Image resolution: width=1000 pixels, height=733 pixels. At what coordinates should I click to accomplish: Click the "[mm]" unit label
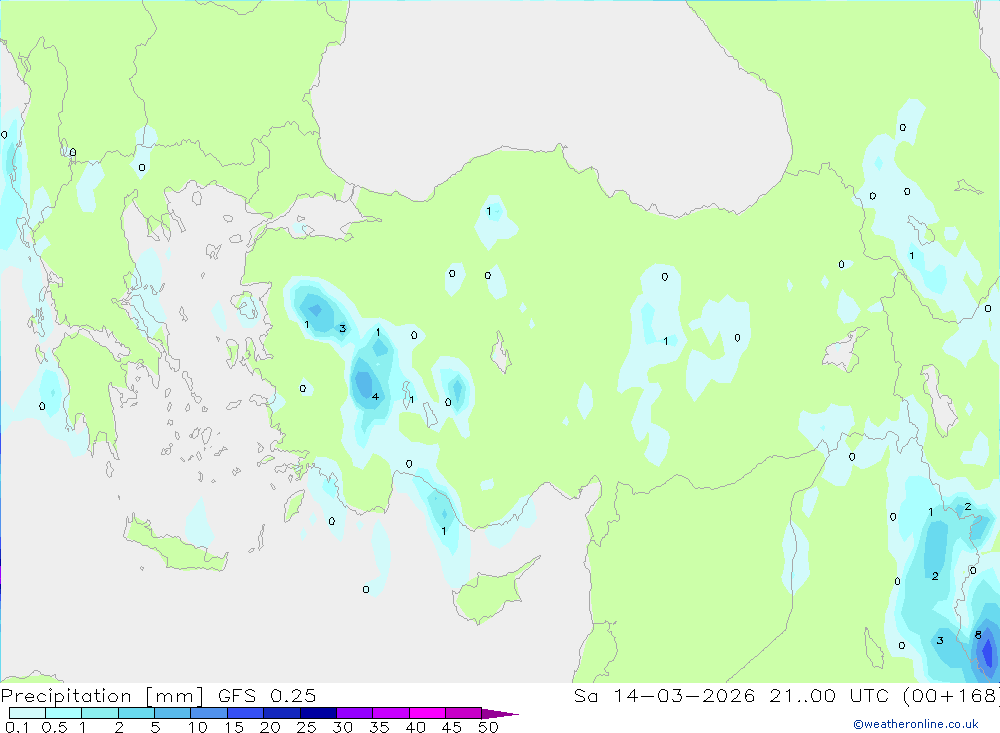point(175,696)
